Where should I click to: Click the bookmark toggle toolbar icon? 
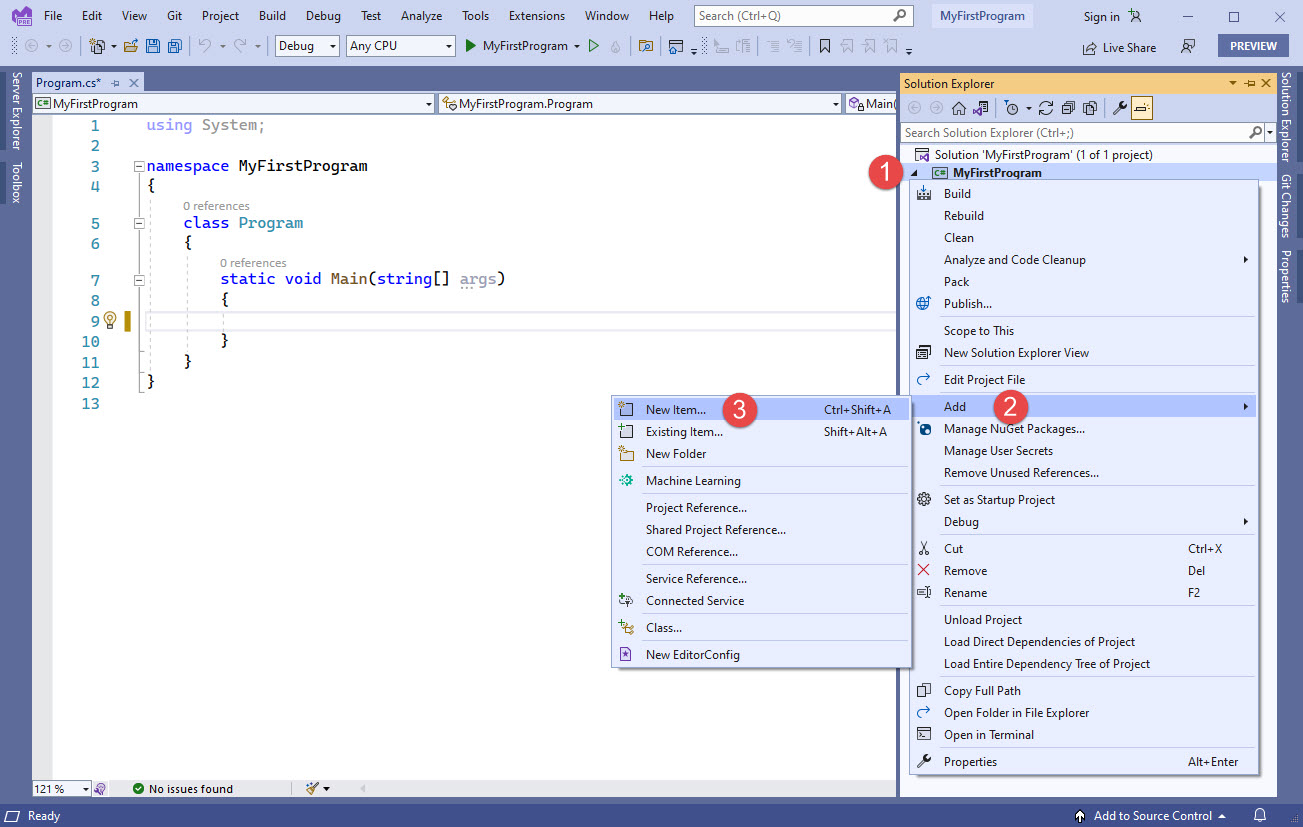825,46
